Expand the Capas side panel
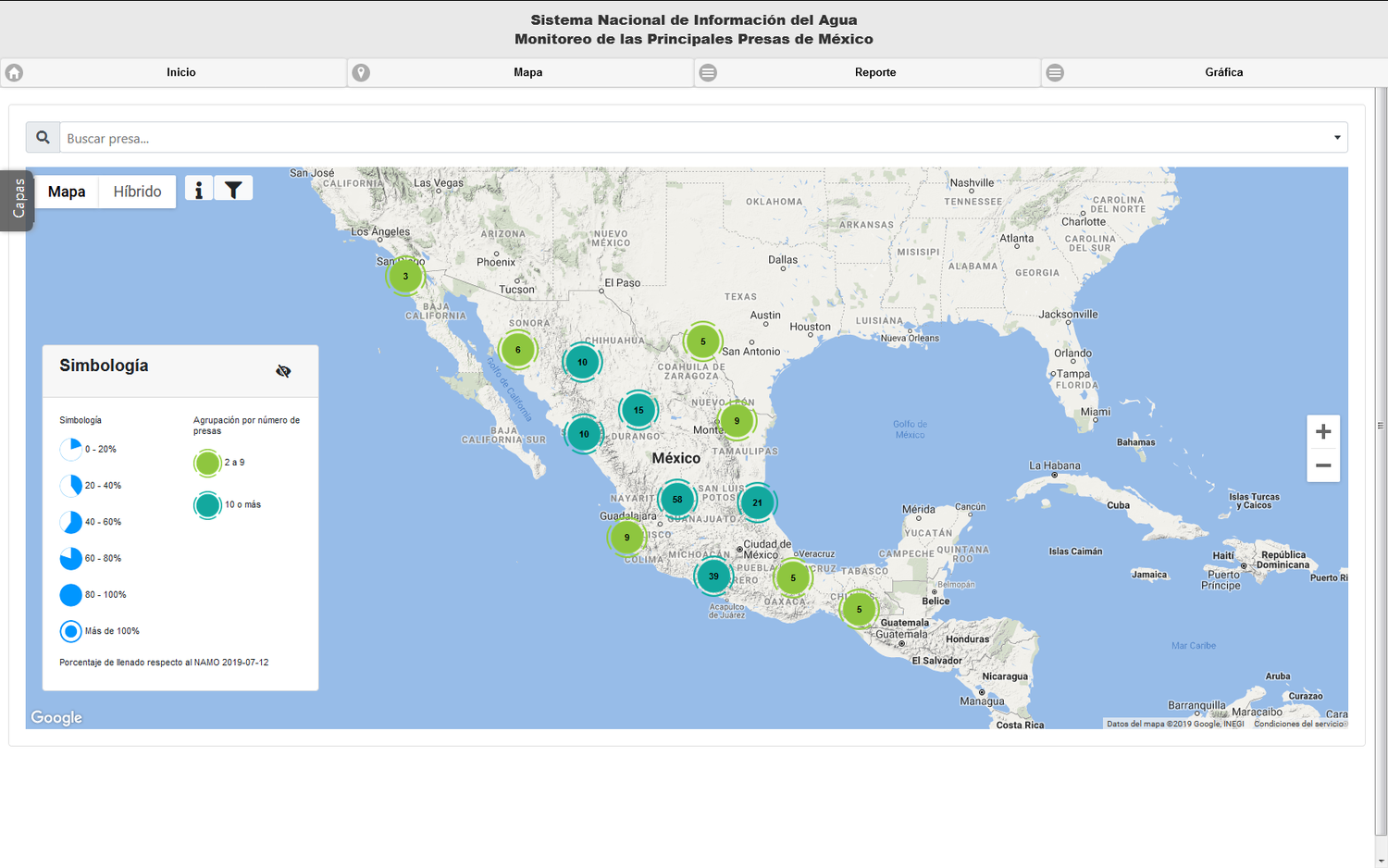 18,200
